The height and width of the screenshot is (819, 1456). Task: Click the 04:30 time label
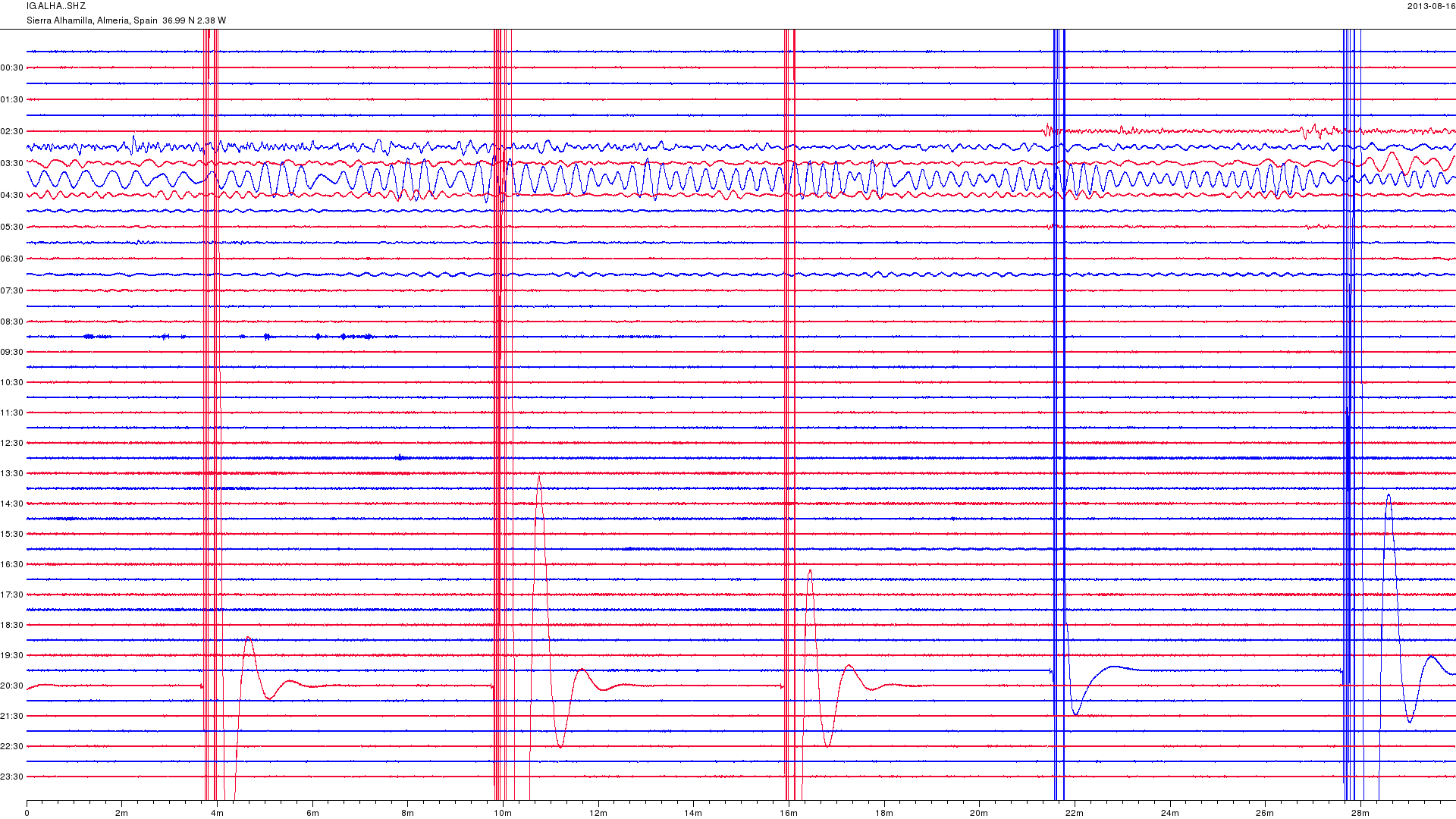pos(12,195)
